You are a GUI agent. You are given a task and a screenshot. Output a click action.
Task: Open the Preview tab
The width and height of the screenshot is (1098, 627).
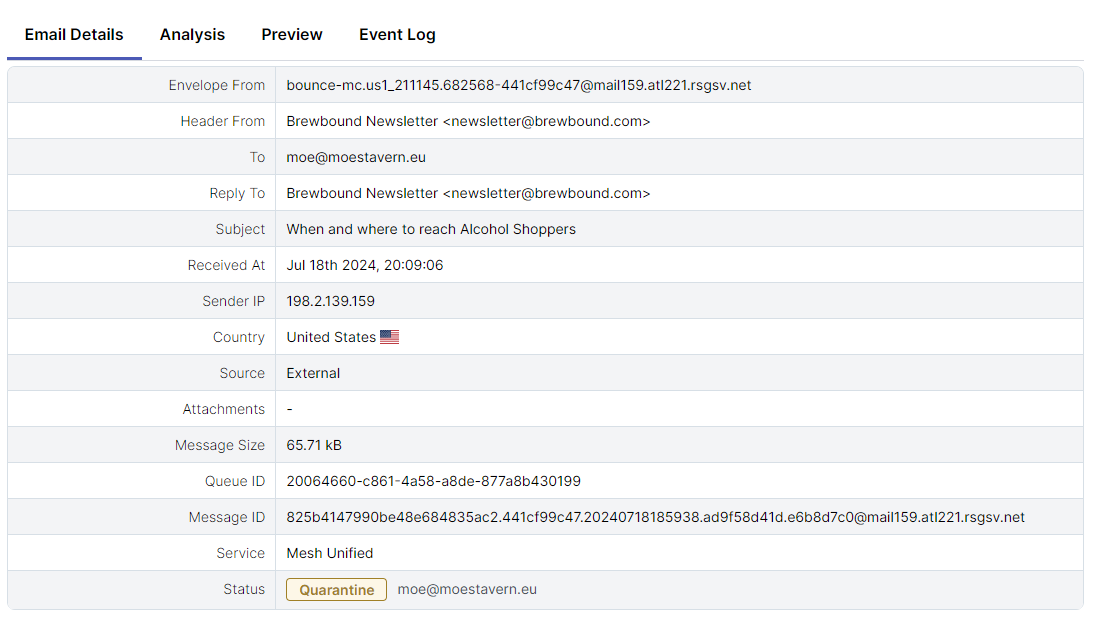click(x=291, y=34)
